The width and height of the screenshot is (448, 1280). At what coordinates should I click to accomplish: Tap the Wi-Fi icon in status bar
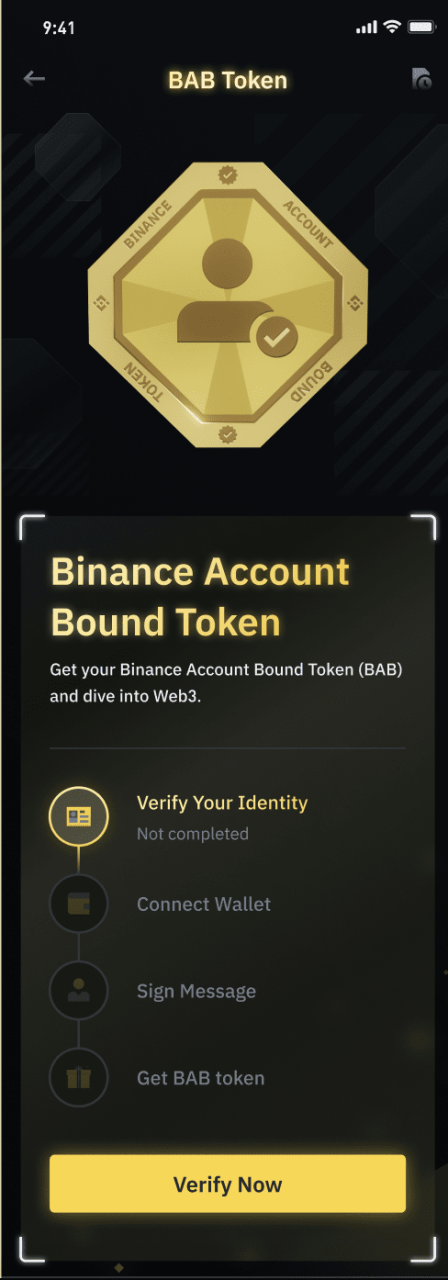coord(392,28)
